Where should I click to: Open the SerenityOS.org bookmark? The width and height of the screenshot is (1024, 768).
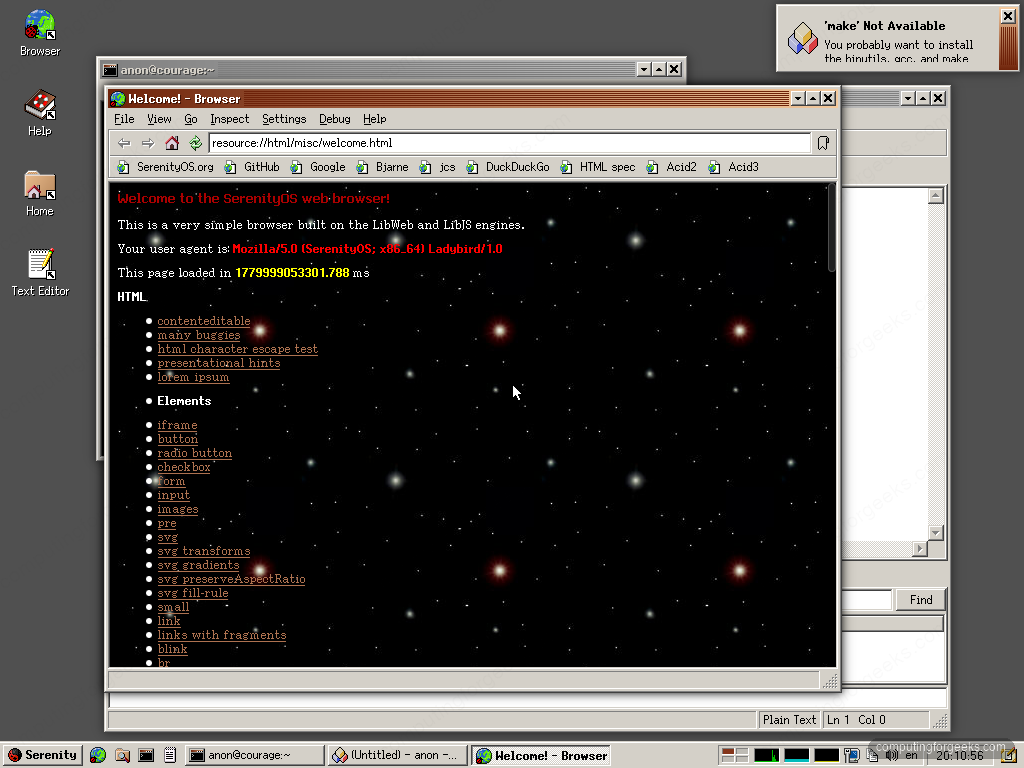(166, 167)
